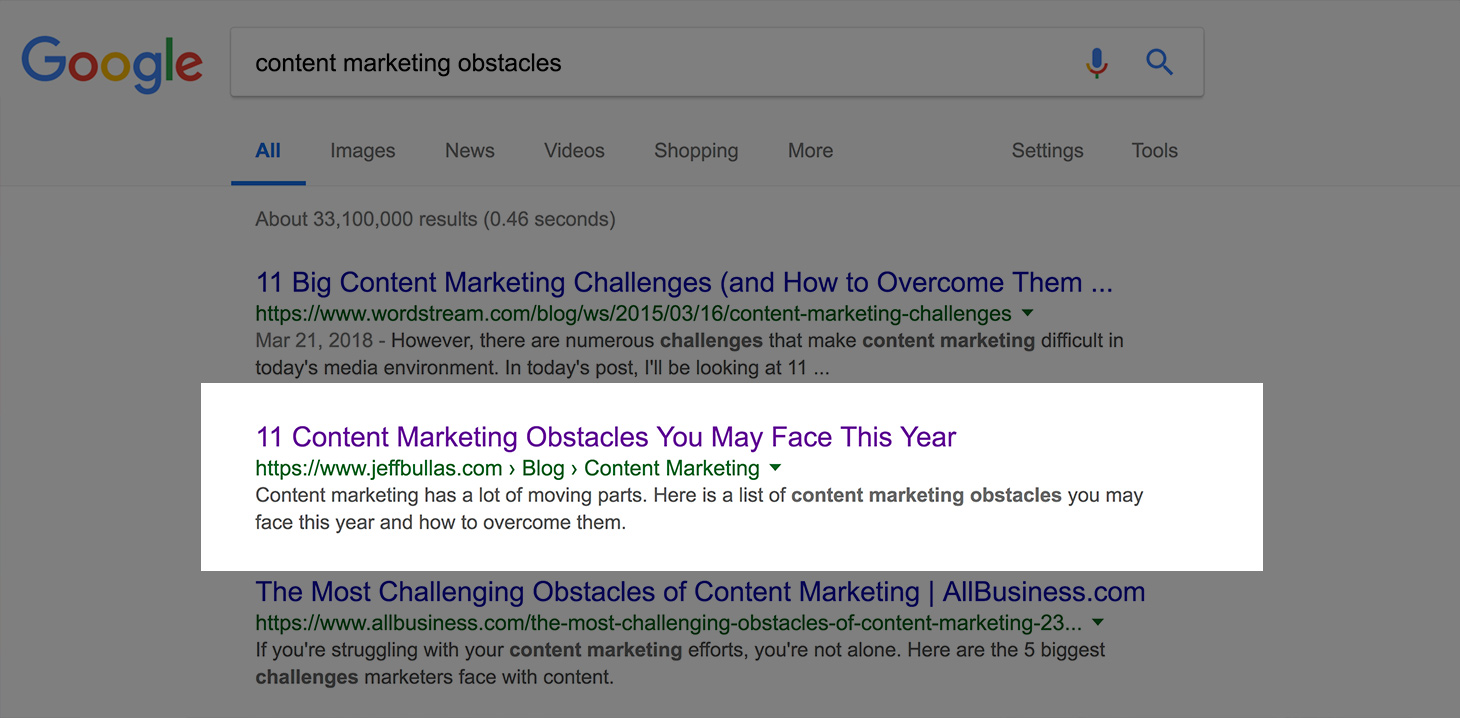Click the allbusiness.com URL

point(668,623)
